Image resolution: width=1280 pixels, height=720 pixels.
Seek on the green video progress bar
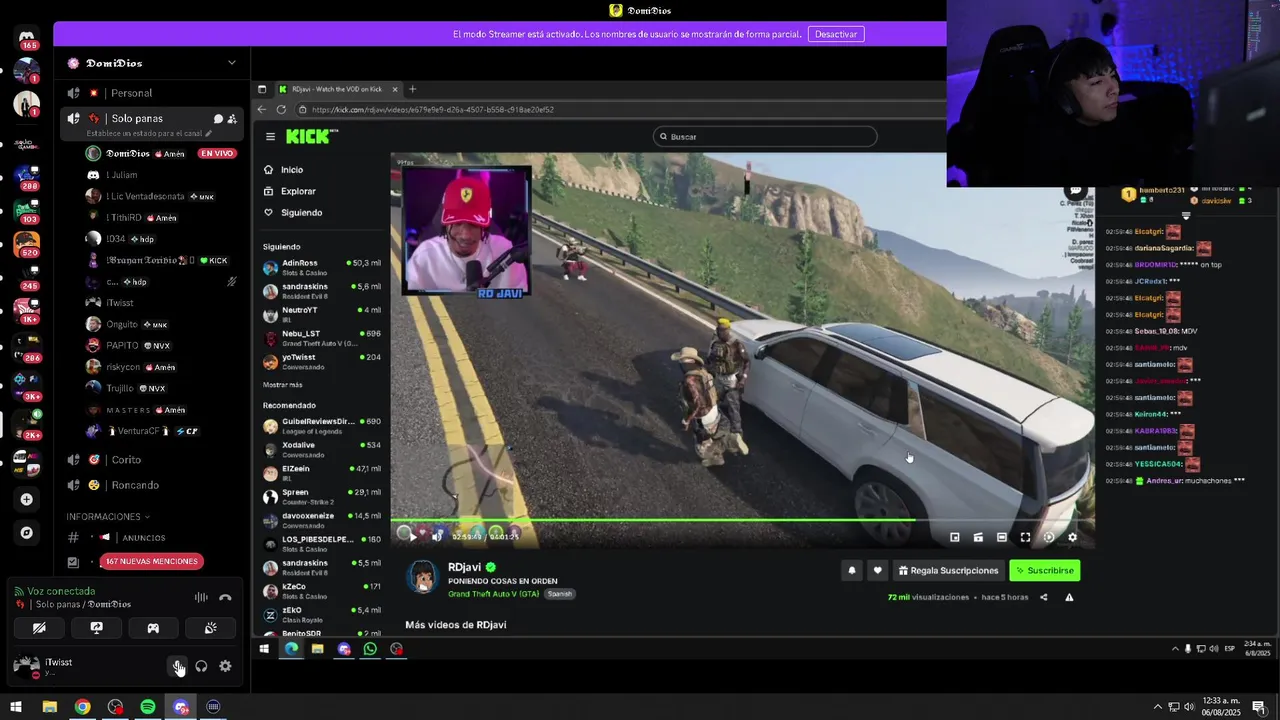[742, 520]
